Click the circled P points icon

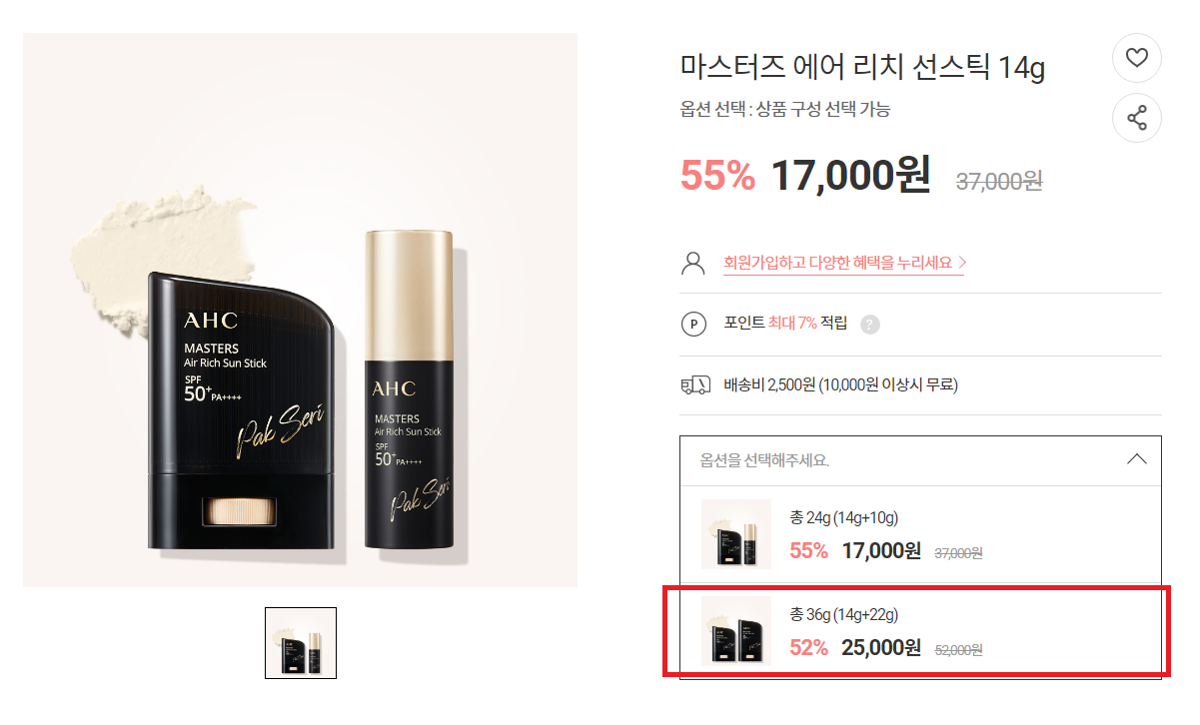(x=693, y=324)
